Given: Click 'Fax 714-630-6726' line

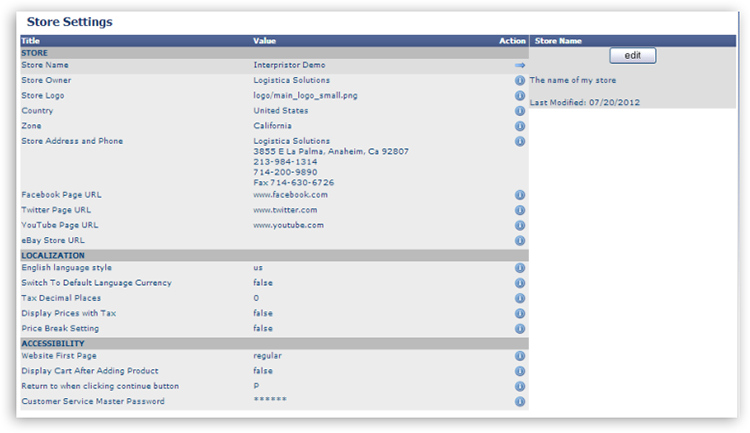Looking at the screenshot, I should coord(294,183).
